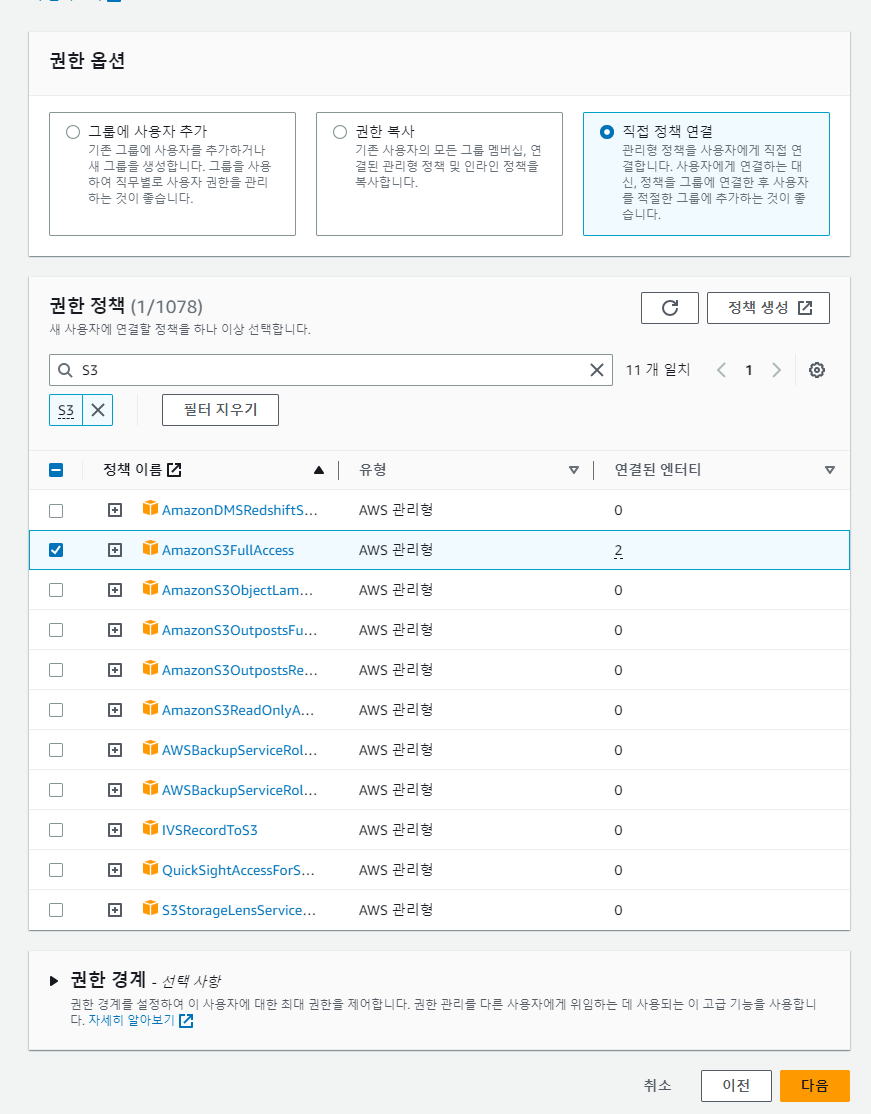Click the policy icon next to AmazonDMSRedshiftS…
871x1114 pixels.
coord(150,508)
